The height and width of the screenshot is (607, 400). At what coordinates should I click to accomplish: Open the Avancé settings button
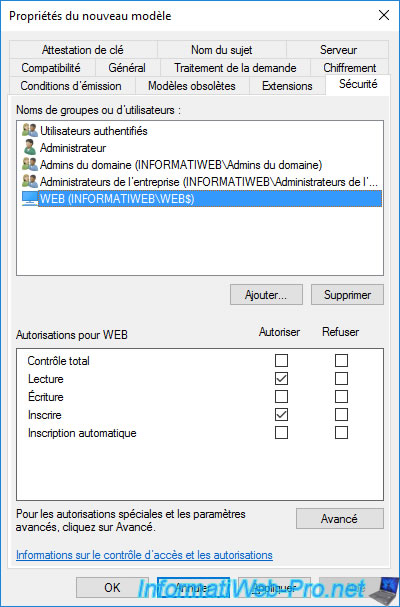click(340, 519)
